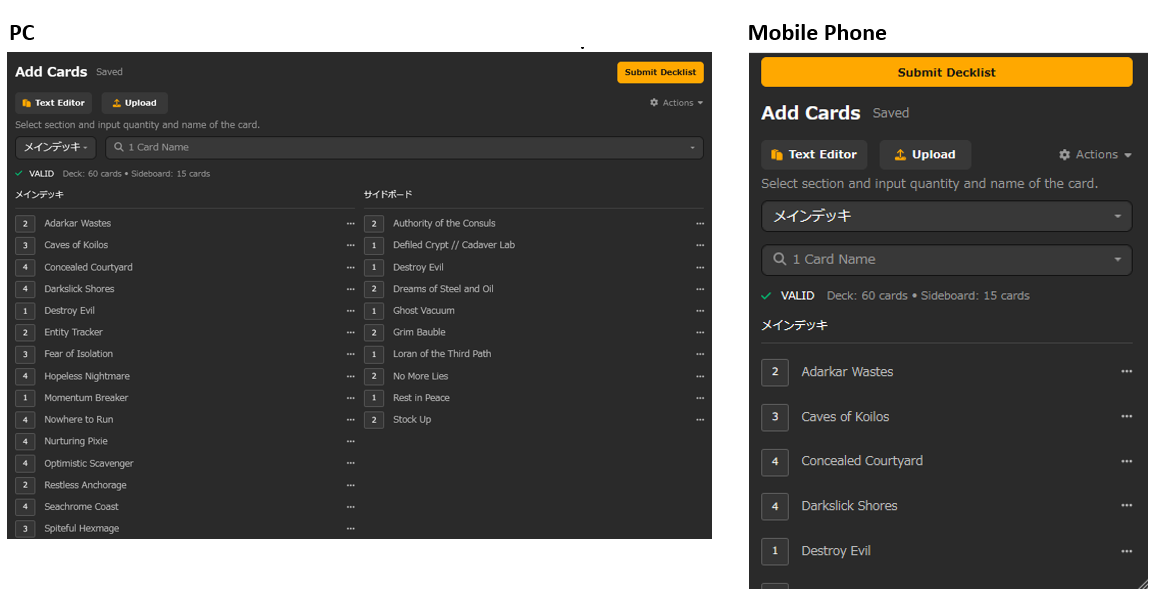Open options menu for Nurturing Pixie
Viewport: 1154px width, 599px height.
click(350, 442)
